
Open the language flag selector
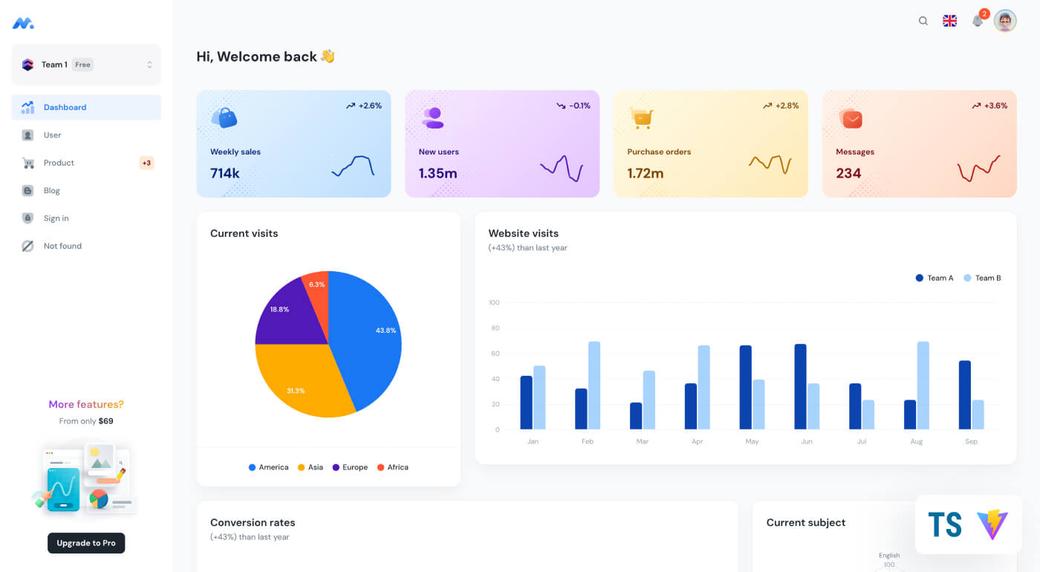[950, 21]
